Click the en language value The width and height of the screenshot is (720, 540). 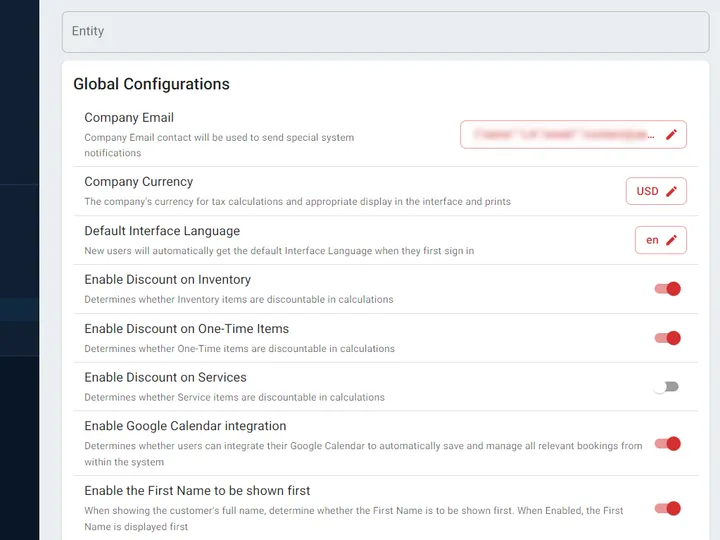652,240
